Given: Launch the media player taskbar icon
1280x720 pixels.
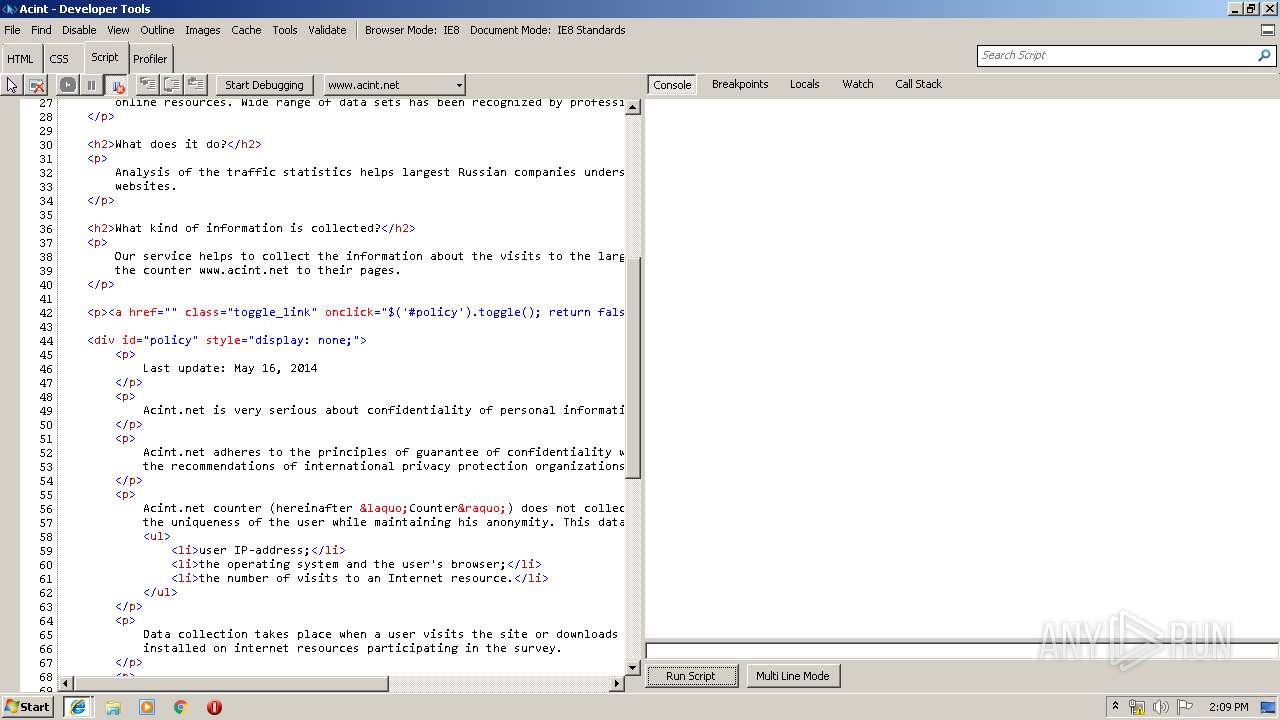Looking at the screenshot, I should pos(147,707).
